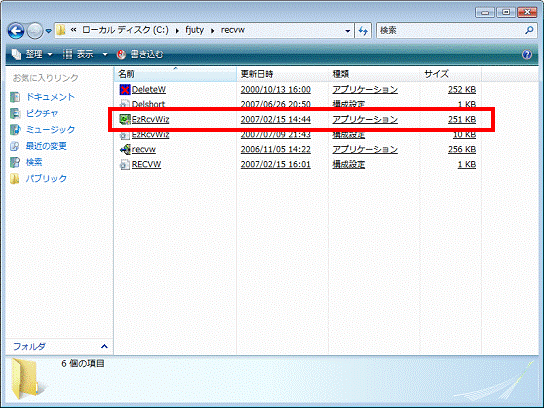Select the recvw breadcrumb segment
Viewport: 544px width, 408px height.
coord(233,30)
